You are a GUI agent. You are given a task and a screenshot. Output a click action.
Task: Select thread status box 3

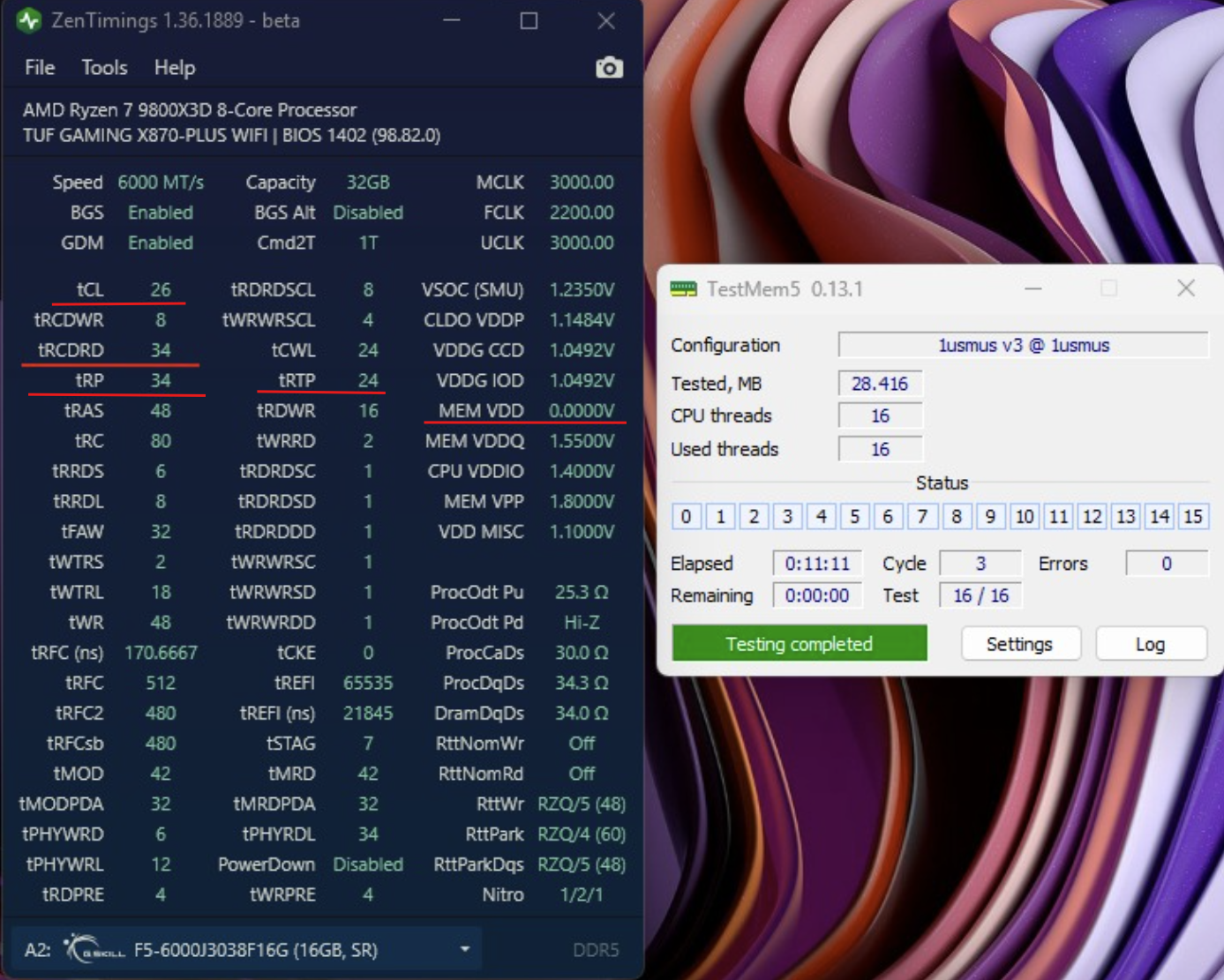788,516
